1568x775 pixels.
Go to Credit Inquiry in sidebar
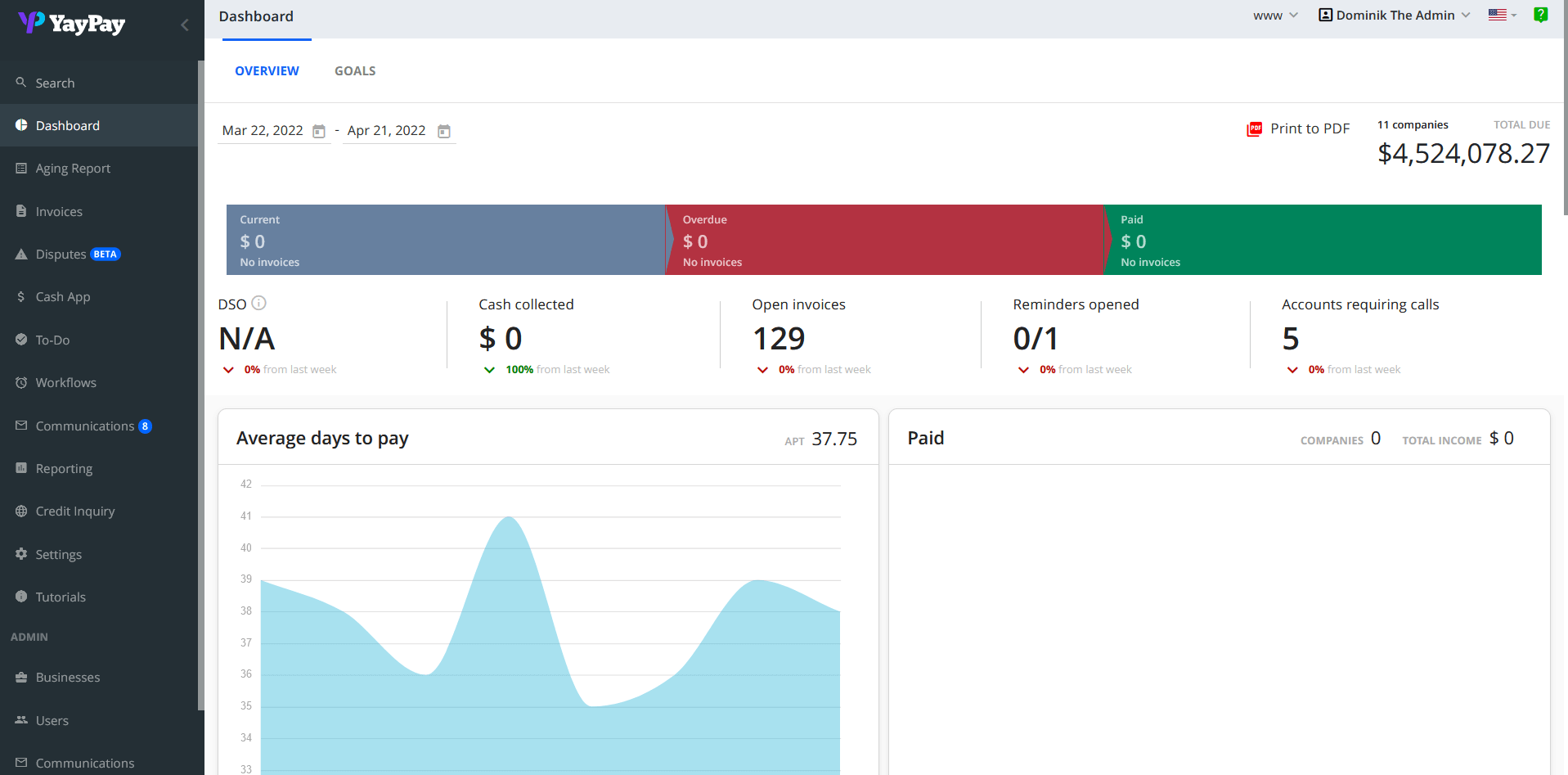(98, 511)
